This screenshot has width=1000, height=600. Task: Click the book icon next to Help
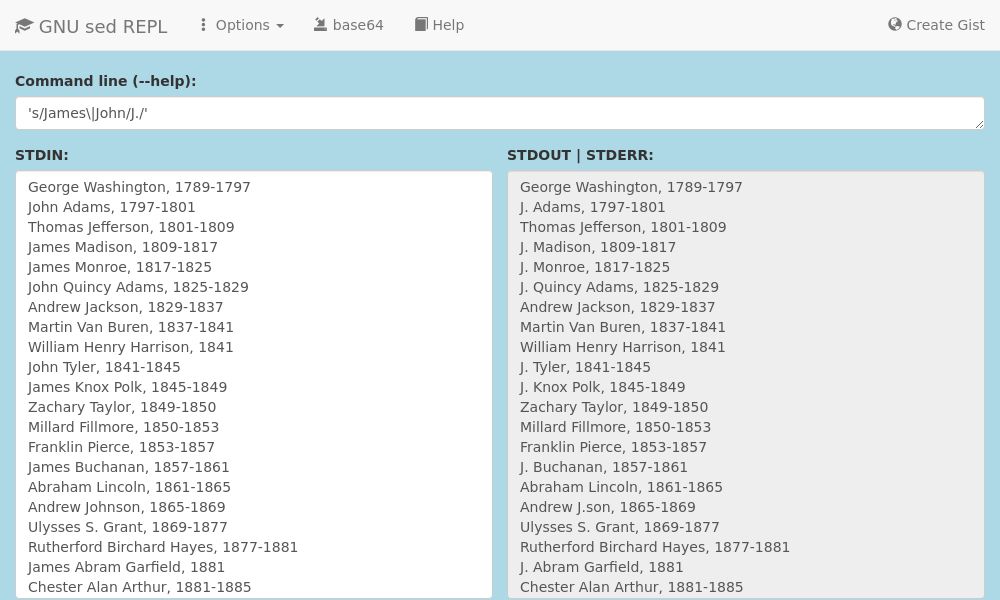click(421, 25)
